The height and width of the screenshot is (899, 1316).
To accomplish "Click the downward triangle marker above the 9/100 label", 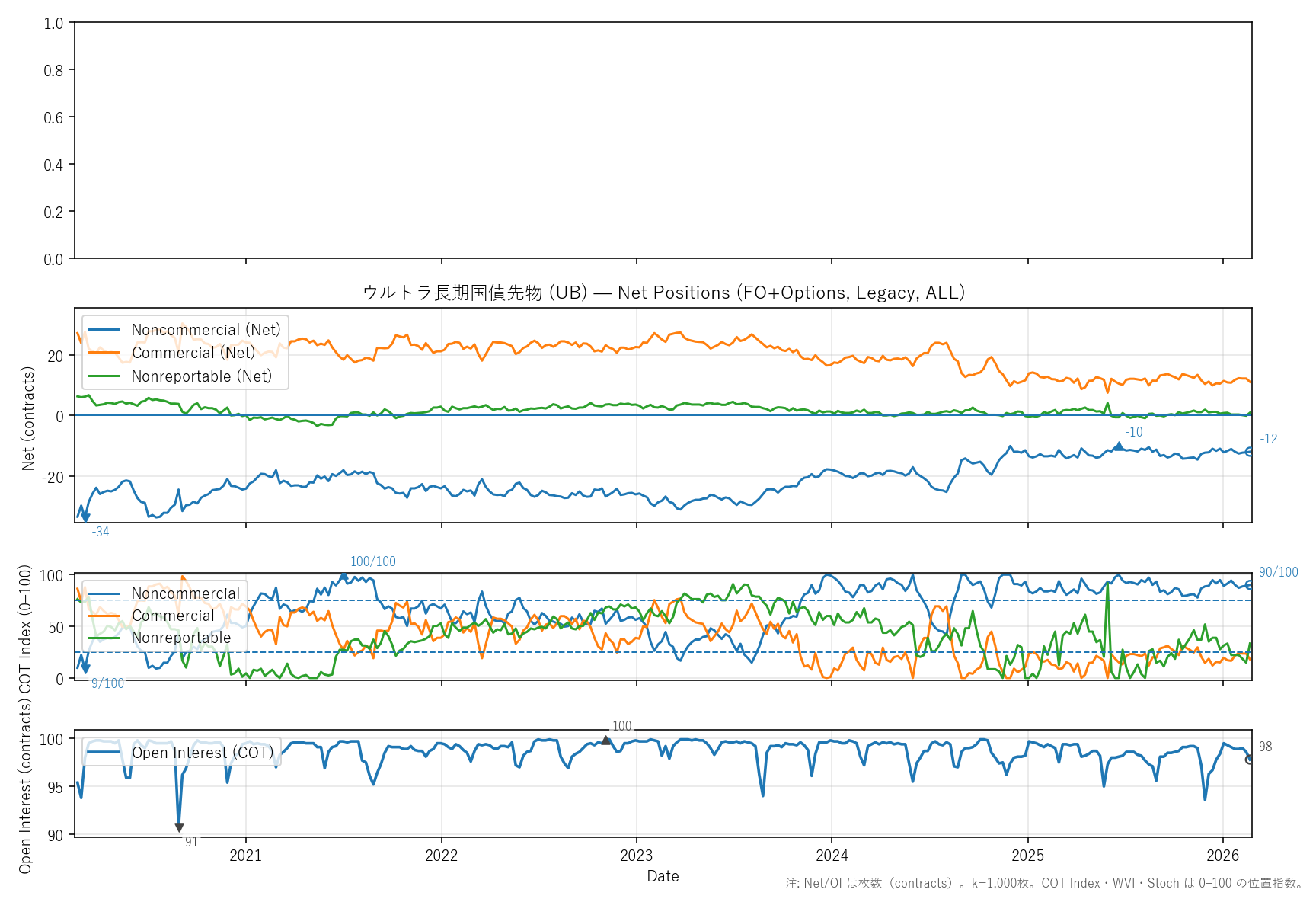I will (85, 670).
